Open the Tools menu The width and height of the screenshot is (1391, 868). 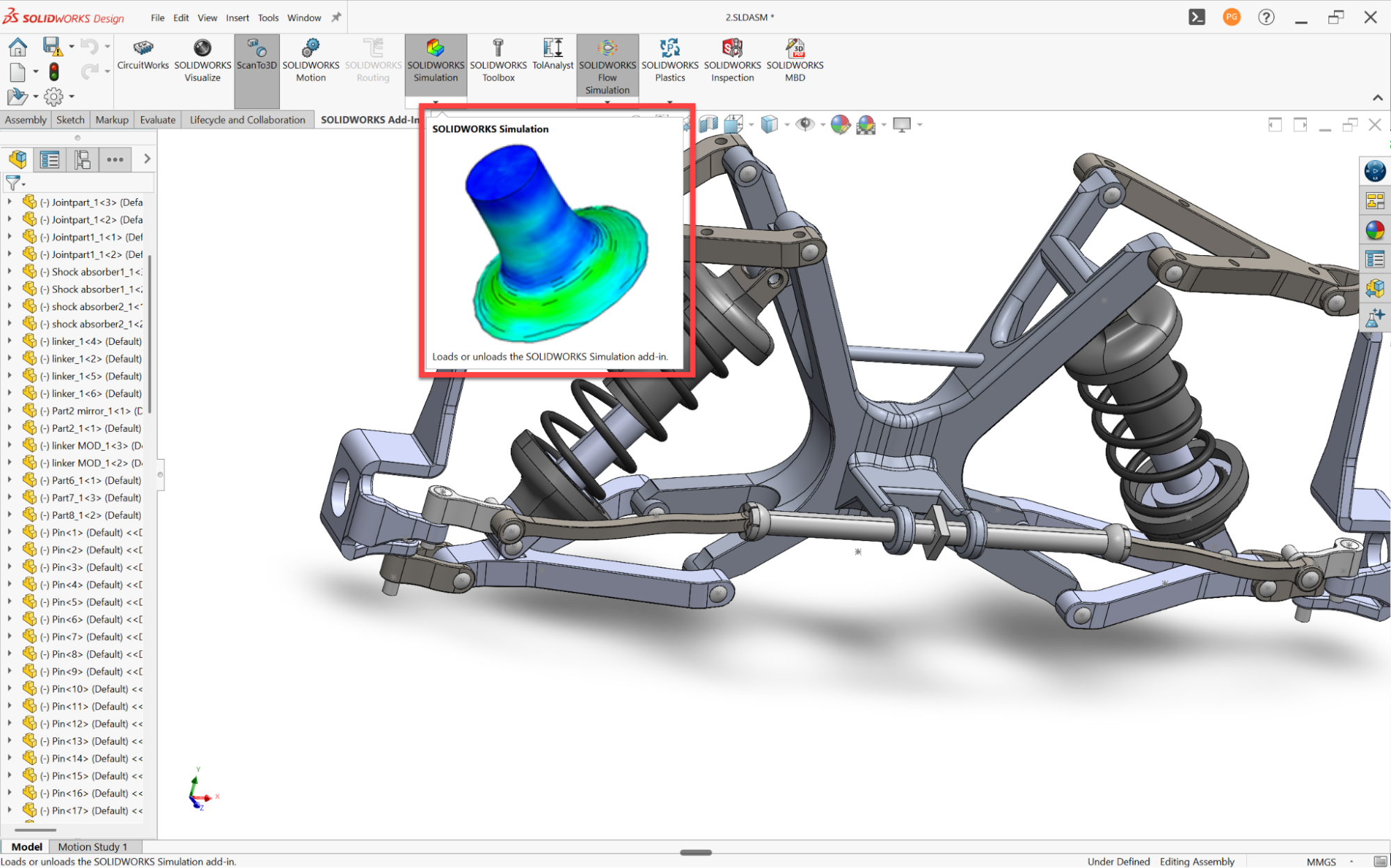tap(268, 17)
